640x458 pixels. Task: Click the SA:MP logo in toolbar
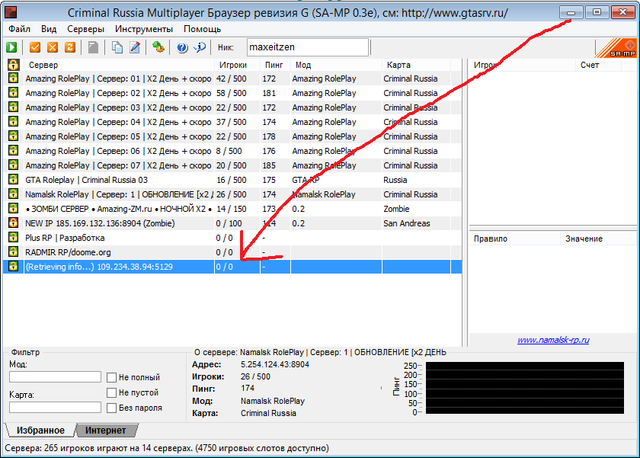pos(618,48)
